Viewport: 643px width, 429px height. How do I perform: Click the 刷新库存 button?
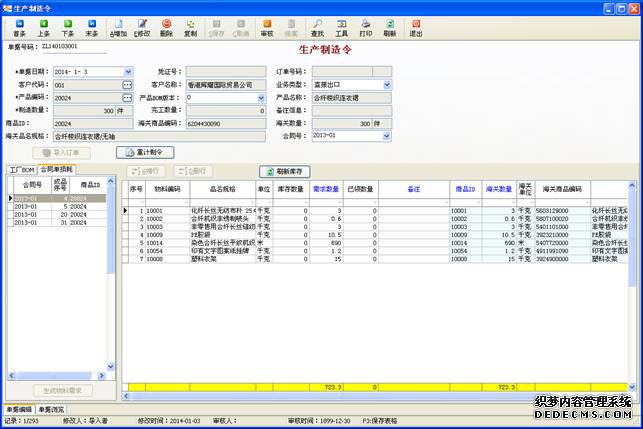pos(286,171)
